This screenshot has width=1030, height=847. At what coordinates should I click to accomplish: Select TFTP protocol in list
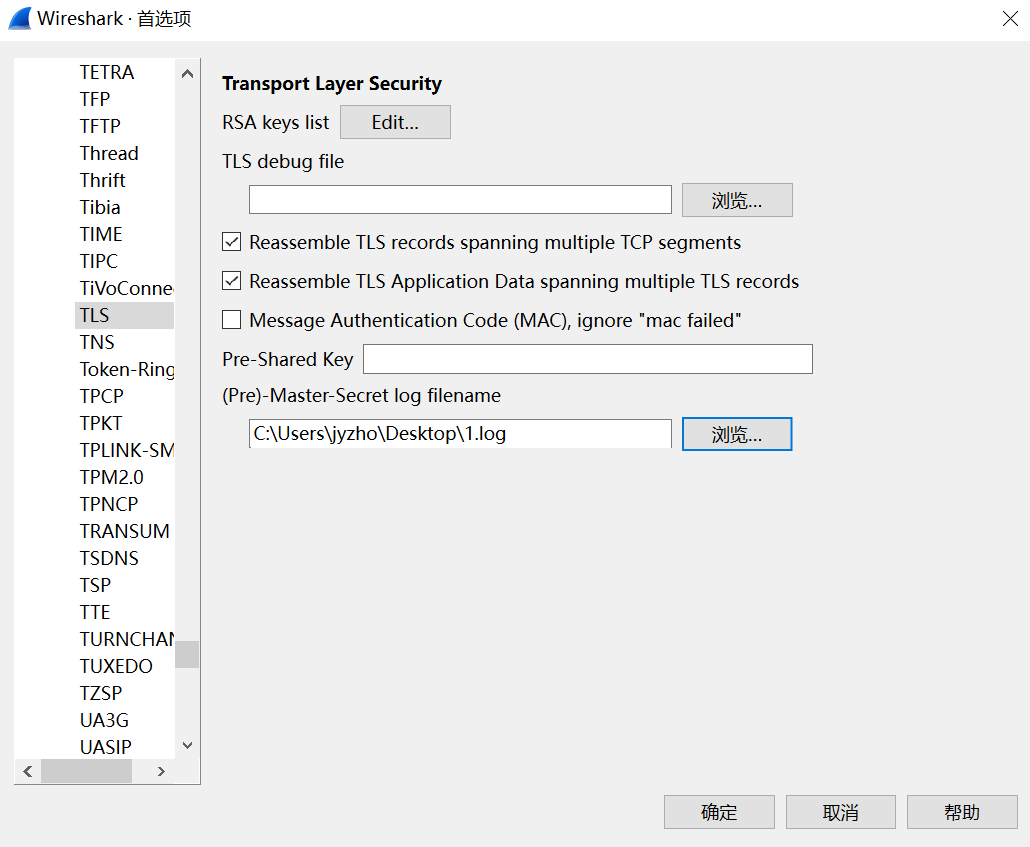(x=101, y=126)
